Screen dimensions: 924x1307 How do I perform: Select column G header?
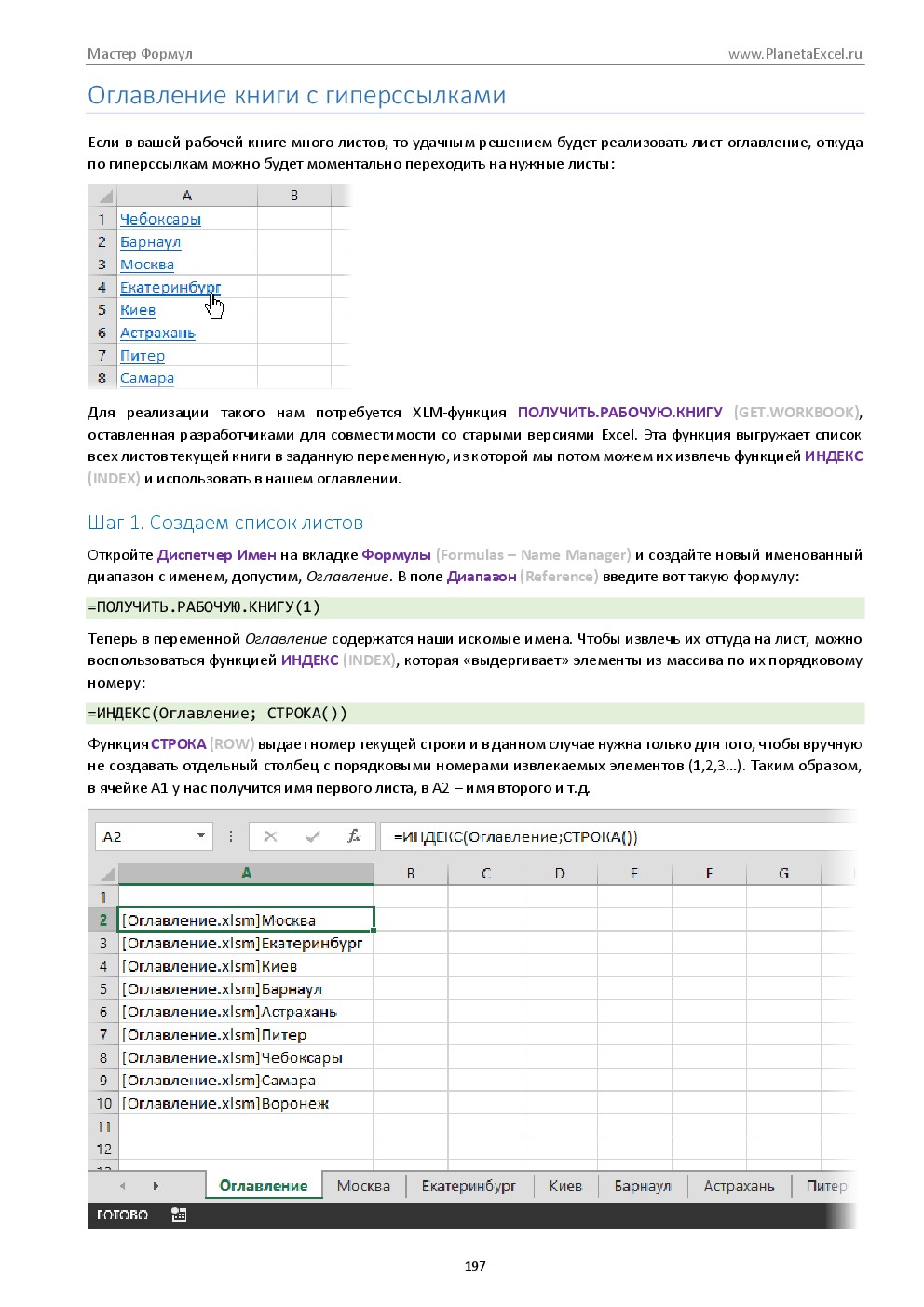click(x=783, y=874)
